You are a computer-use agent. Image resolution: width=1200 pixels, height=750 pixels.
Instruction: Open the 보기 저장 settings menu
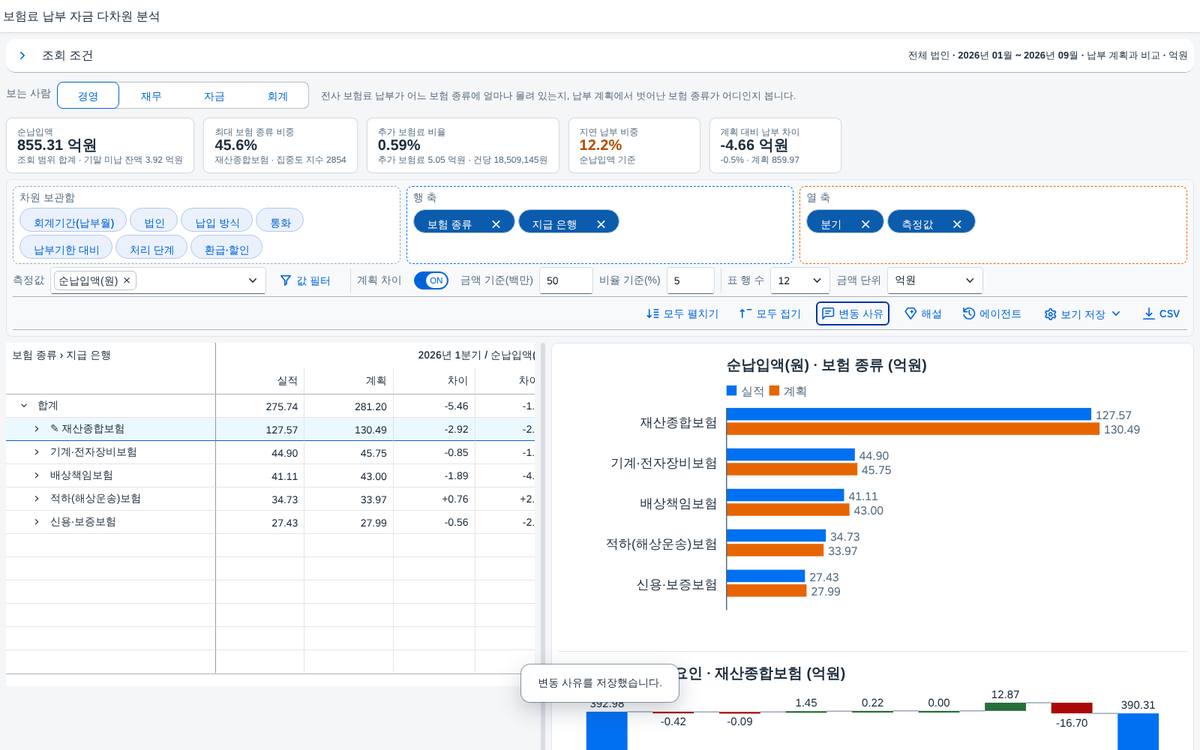tap(1082, 314)
